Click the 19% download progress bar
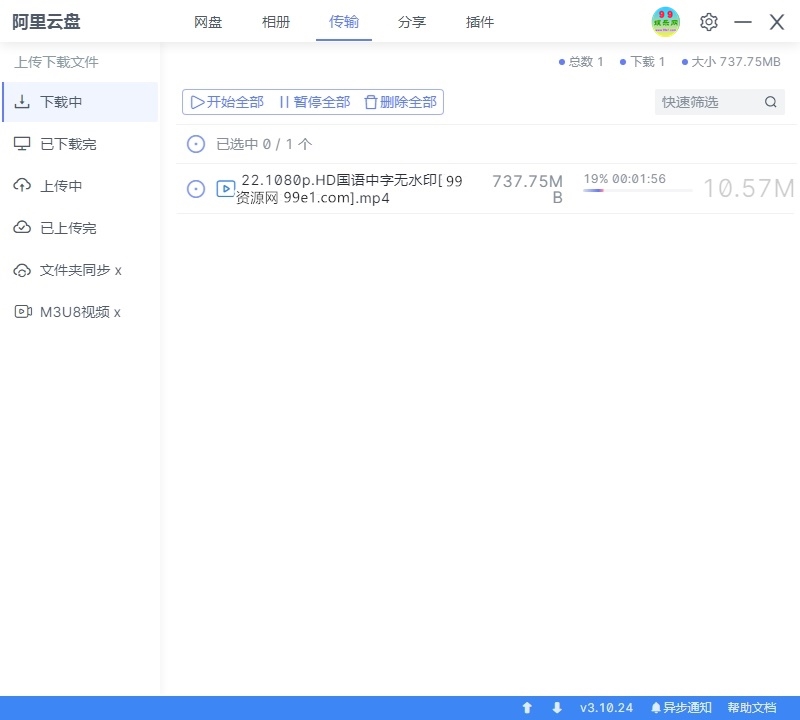The height and width of the screenshot is (720, 800). click(x=637, y=190)
